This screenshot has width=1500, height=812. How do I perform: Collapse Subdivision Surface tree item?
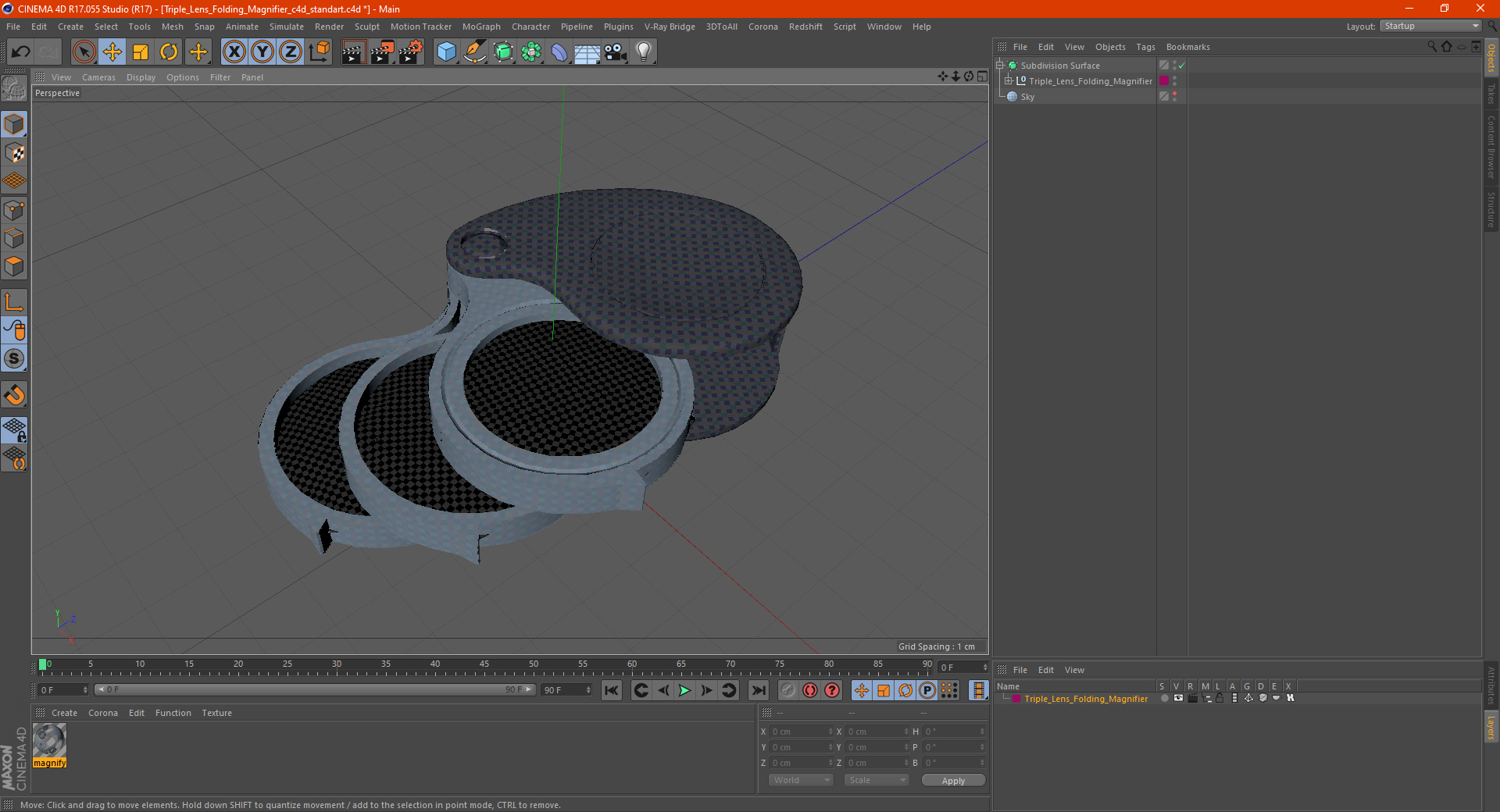click(1000, 66)
